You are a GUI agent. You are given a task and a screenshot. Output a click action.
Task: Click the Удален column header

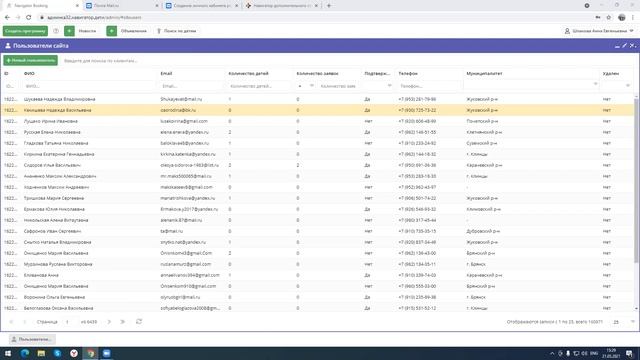pyautogui.click(x=611, y=73)
